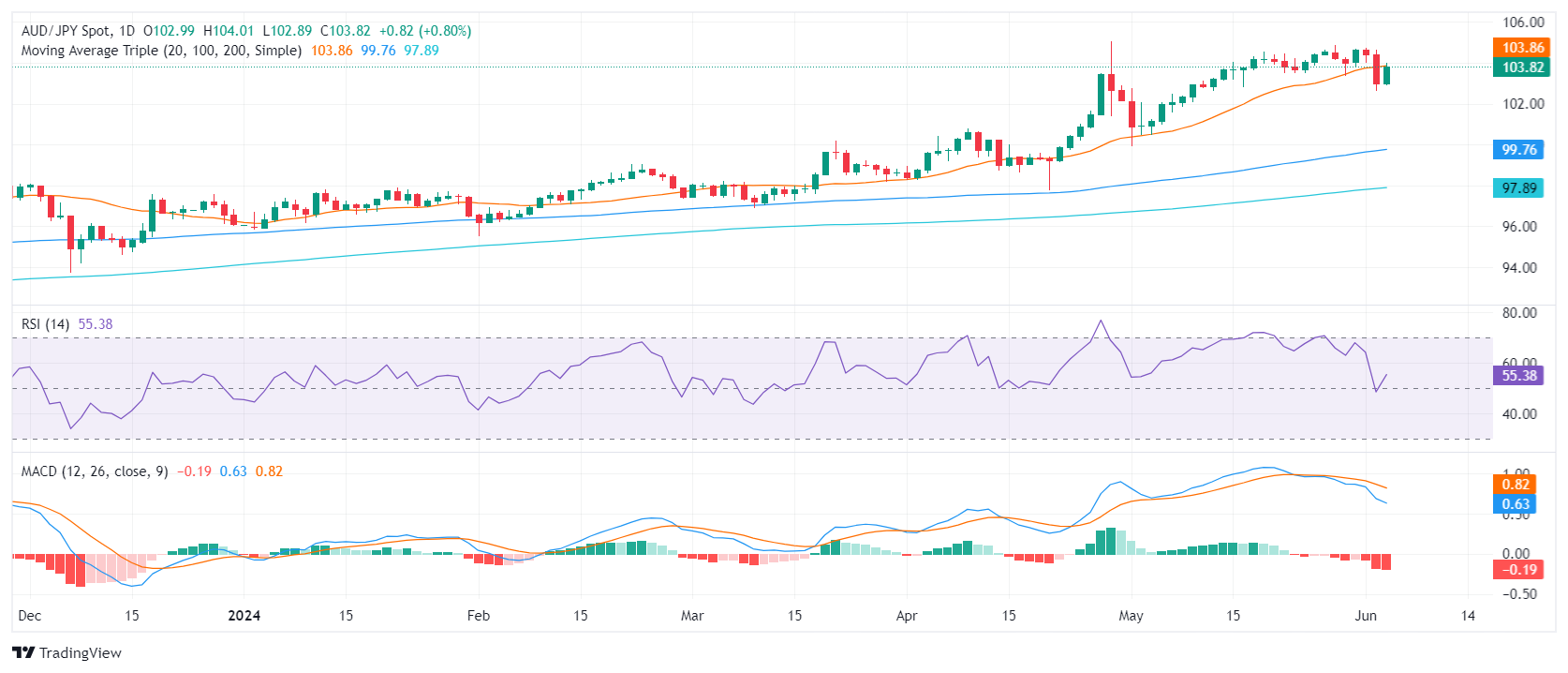Click the blue 99.76 moving average tag
Viewport: 1568px width, 673px height.
tap(1518, 150)
